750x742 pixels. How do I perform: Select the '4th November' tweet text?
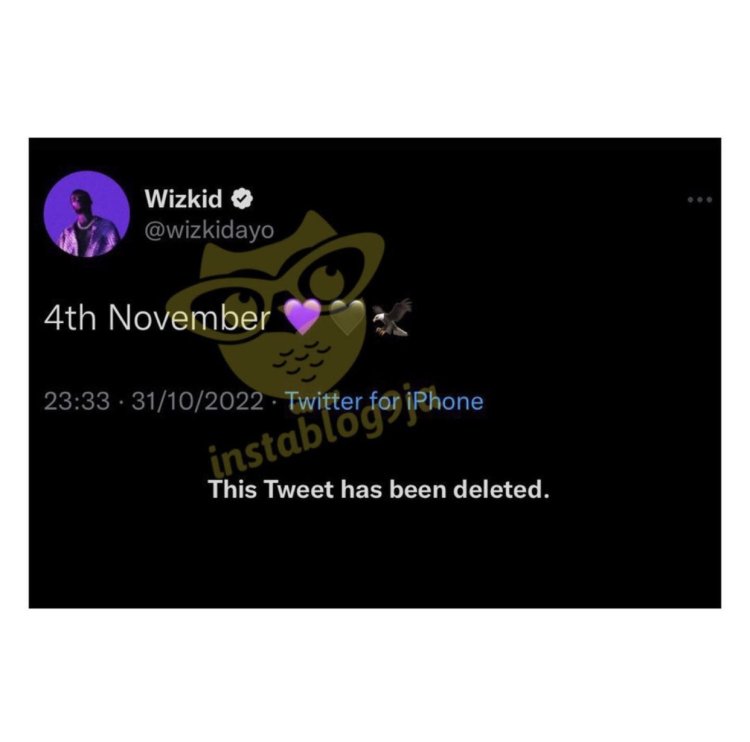157,318
